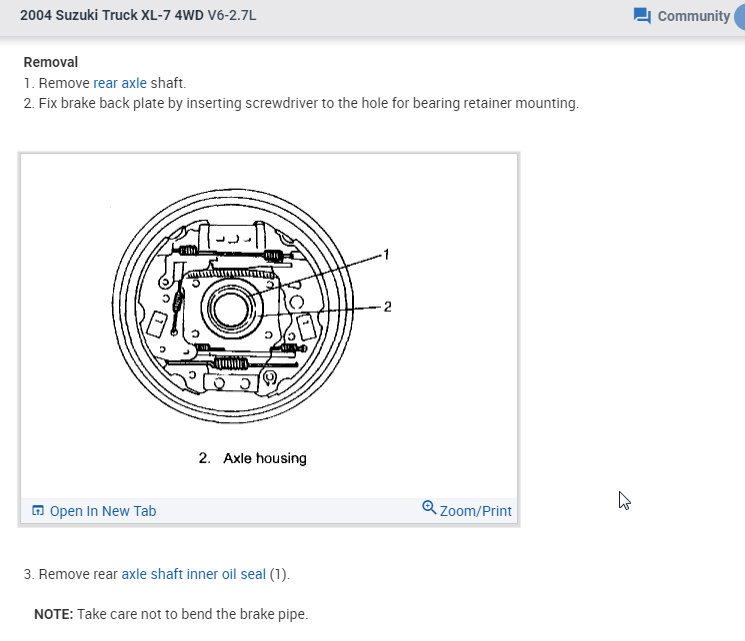Click the Zoom/Print magnifier icon
Image resolution: width=745 pixels, height=641 pixels.
tap(429, 507)
